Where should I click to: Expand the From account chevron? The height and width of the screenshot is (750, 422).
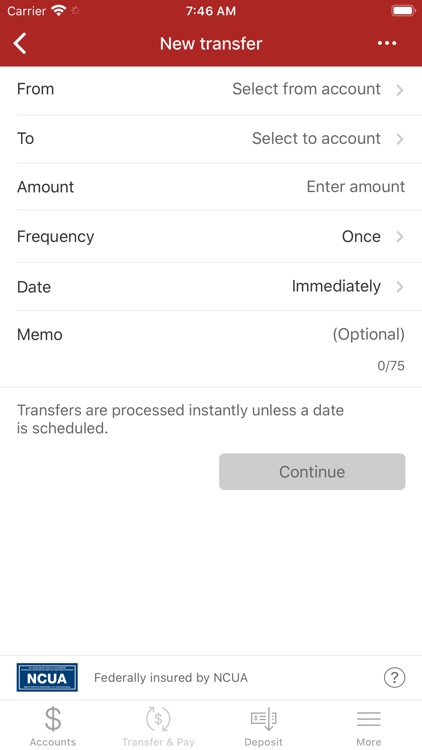[400, 90]
